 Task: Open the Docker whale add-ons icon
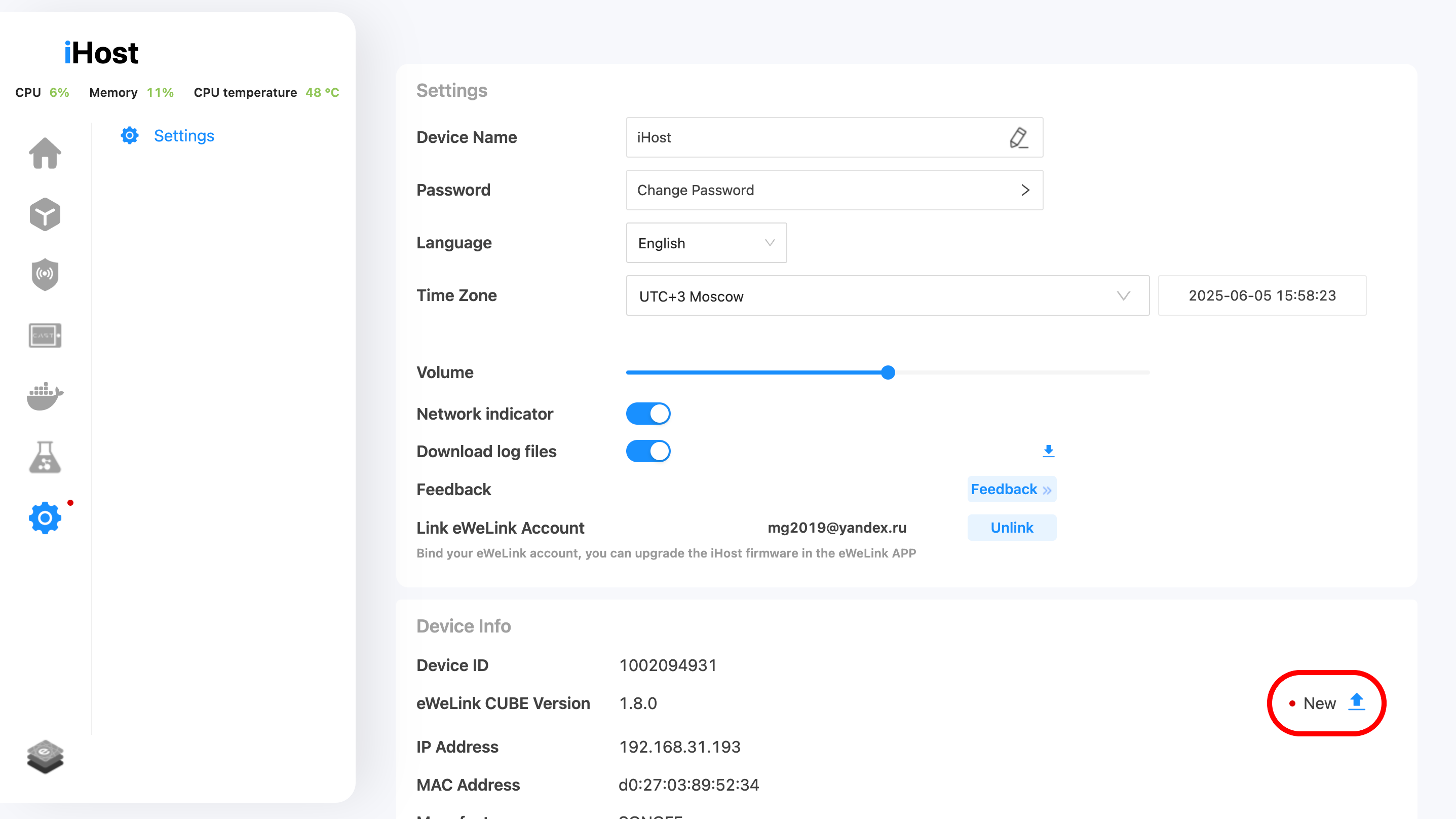pyautogui.click(x=45, y=396)
